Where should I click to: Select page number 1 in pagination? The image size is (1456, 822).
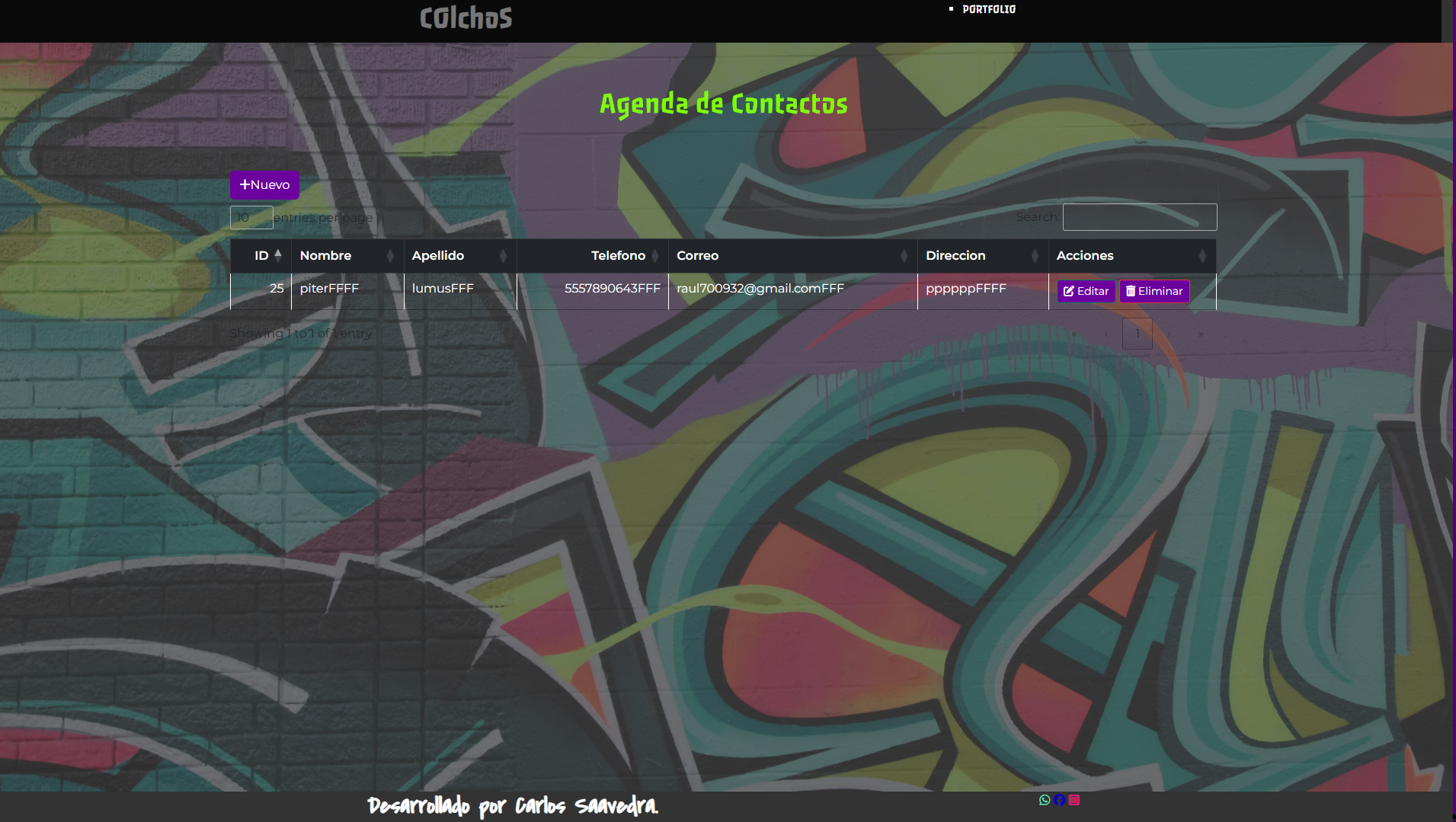[x=1138, y=334]
